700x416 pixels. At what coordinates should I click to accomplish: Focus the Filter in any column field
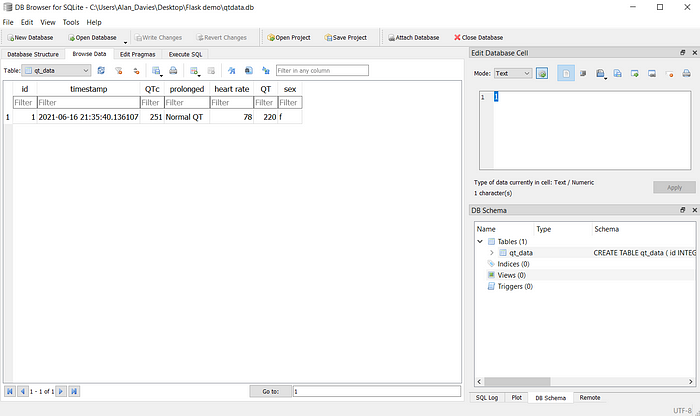(x=322, y=71)
